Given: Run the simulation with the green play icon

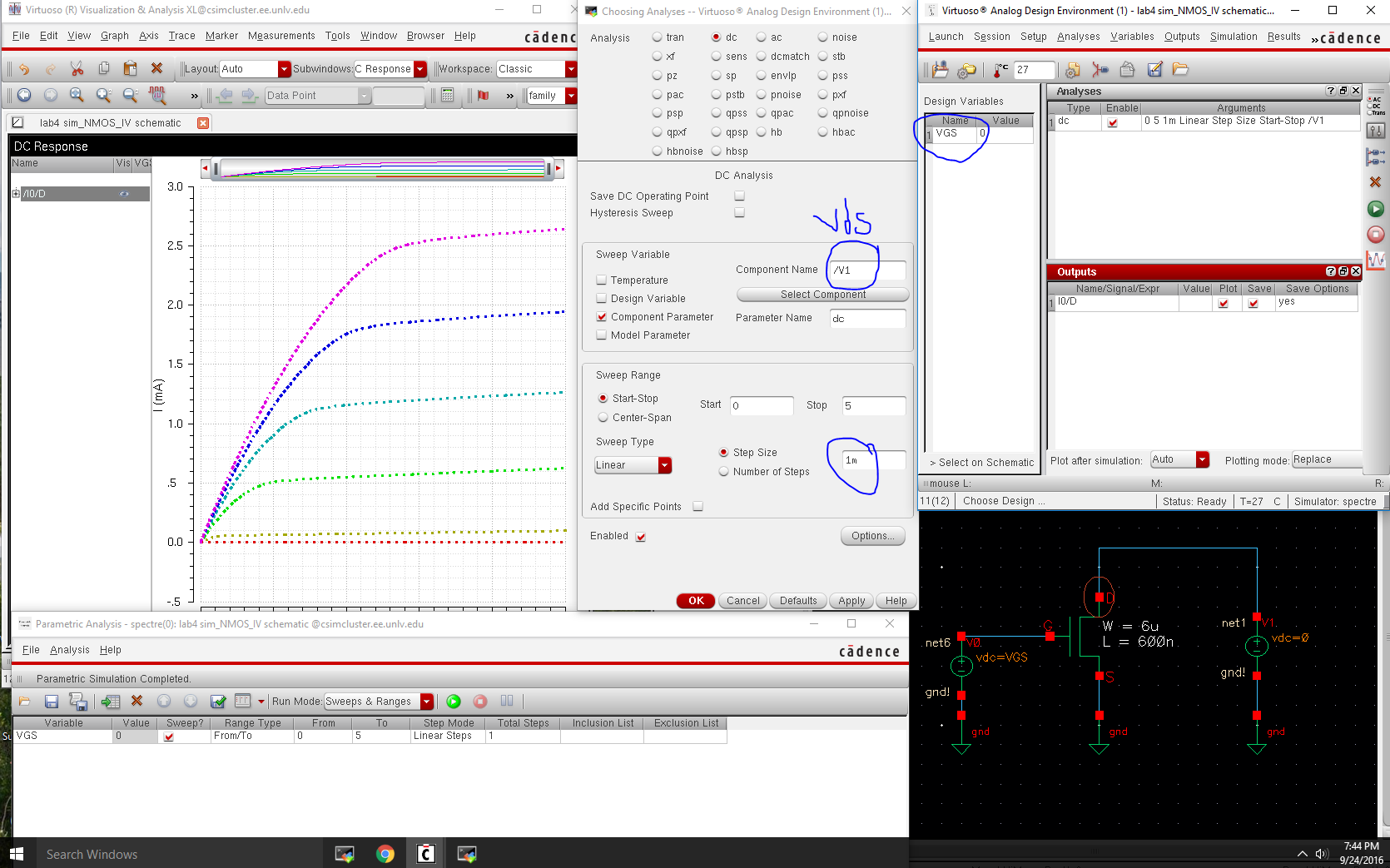Looking at the screenshot, I should coord(1375,209).
